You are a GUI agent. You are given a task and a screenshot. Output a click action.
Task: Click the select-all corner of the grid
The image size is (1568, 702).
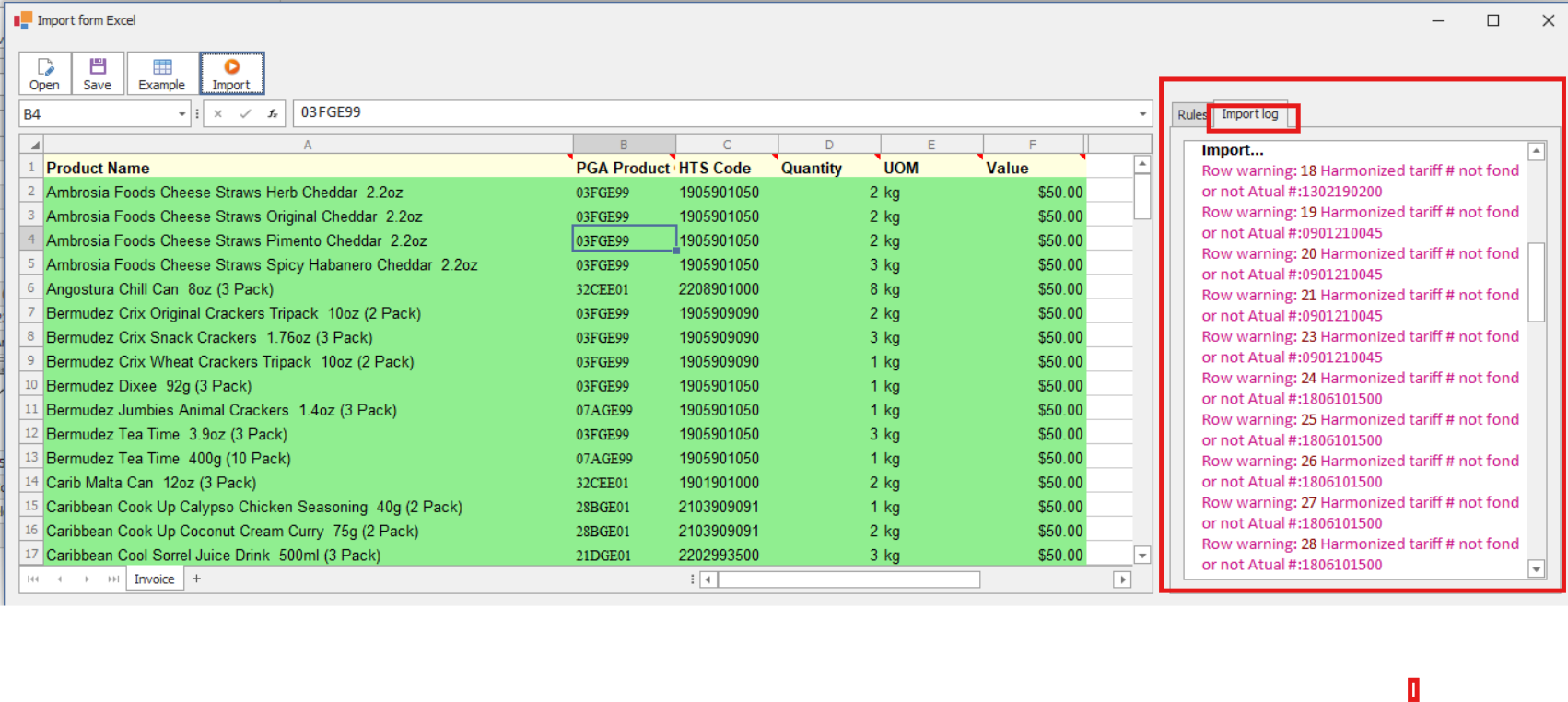32,144
